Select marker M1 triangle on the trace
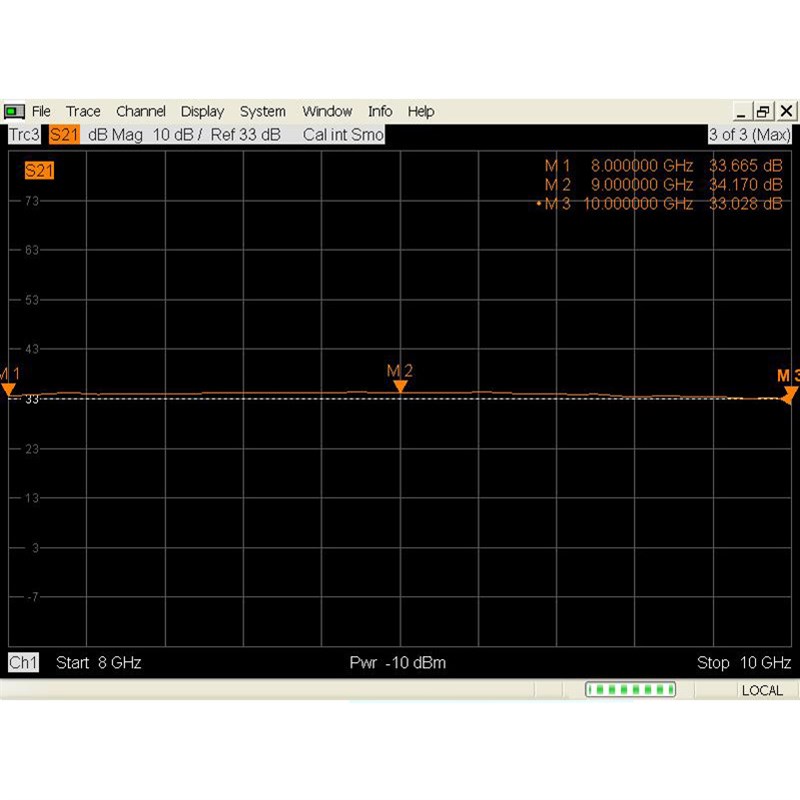Screen dimensions: 800x800 pos(8,390)
